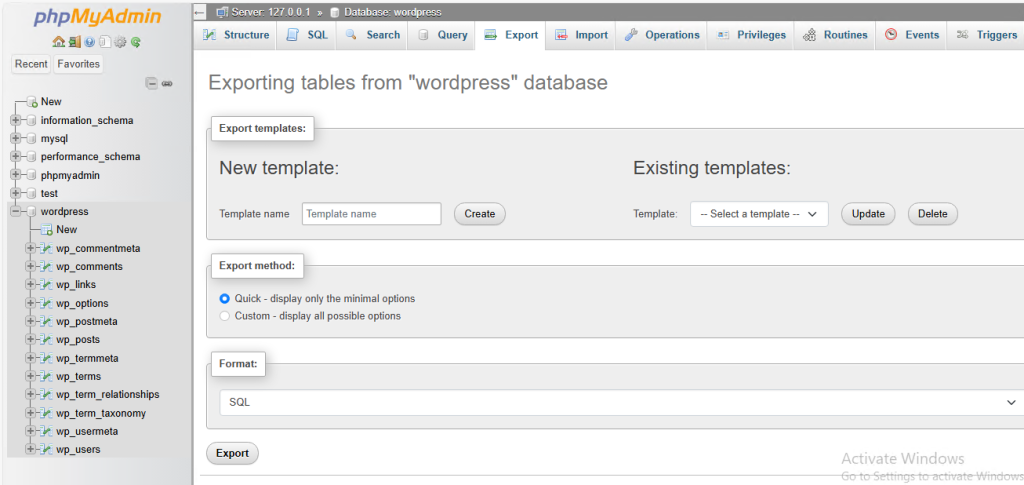Open the Privileges tab
The height and width of the screenshot is (485, 1024).
click(751, 35)
